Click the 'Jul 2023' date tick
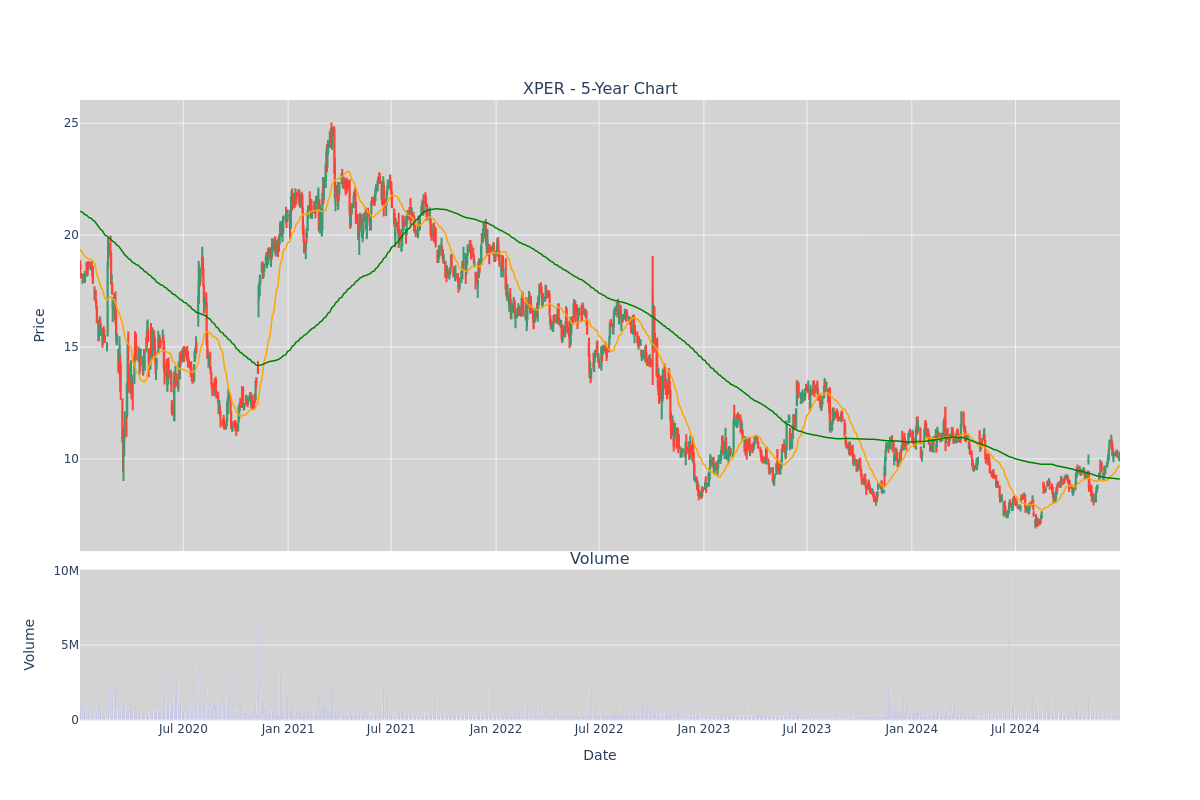The image size is (1200, 800). pos(807,729)
